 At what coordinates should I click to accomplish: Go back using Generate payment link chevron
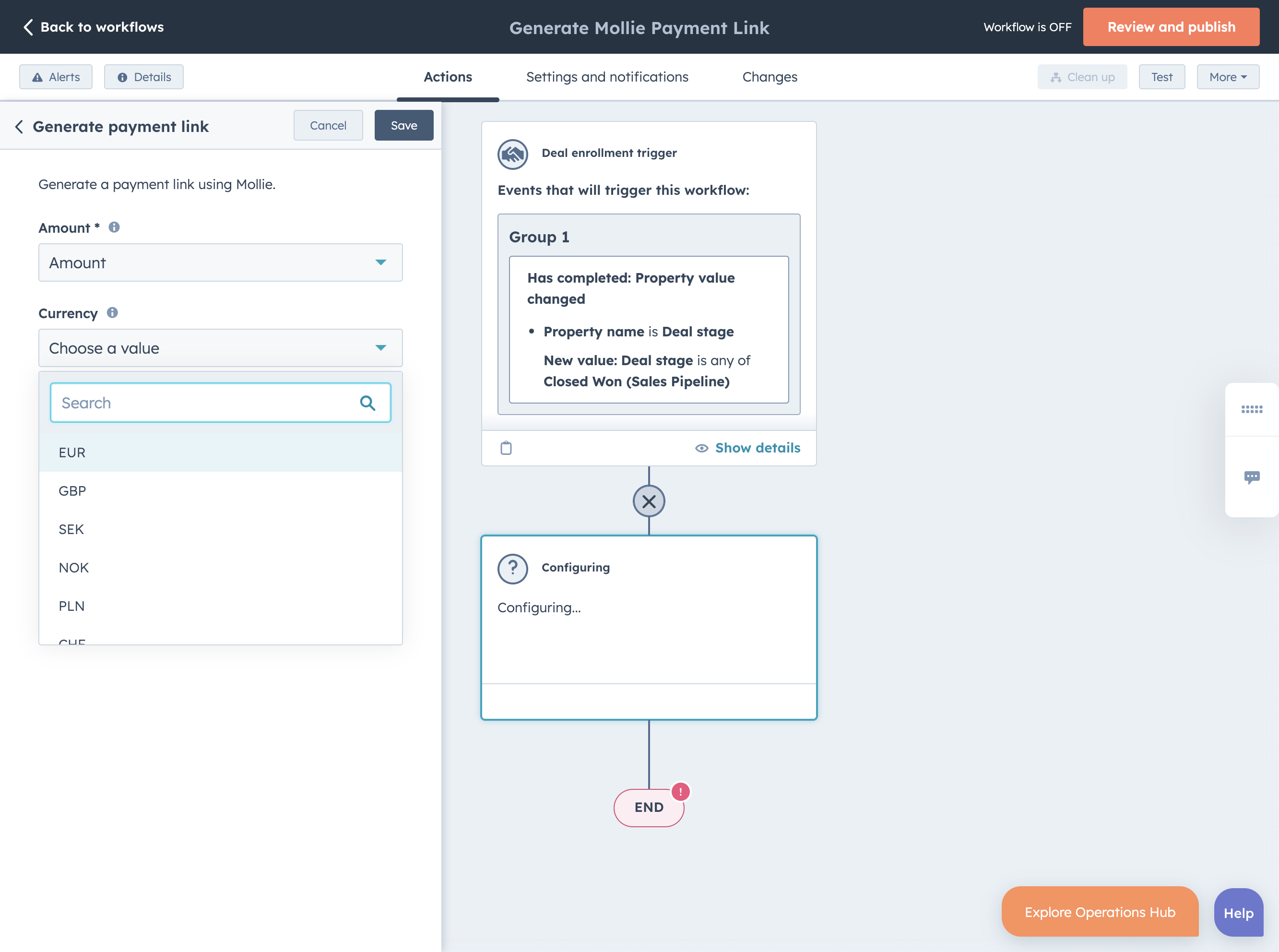(x=19, y=126)
